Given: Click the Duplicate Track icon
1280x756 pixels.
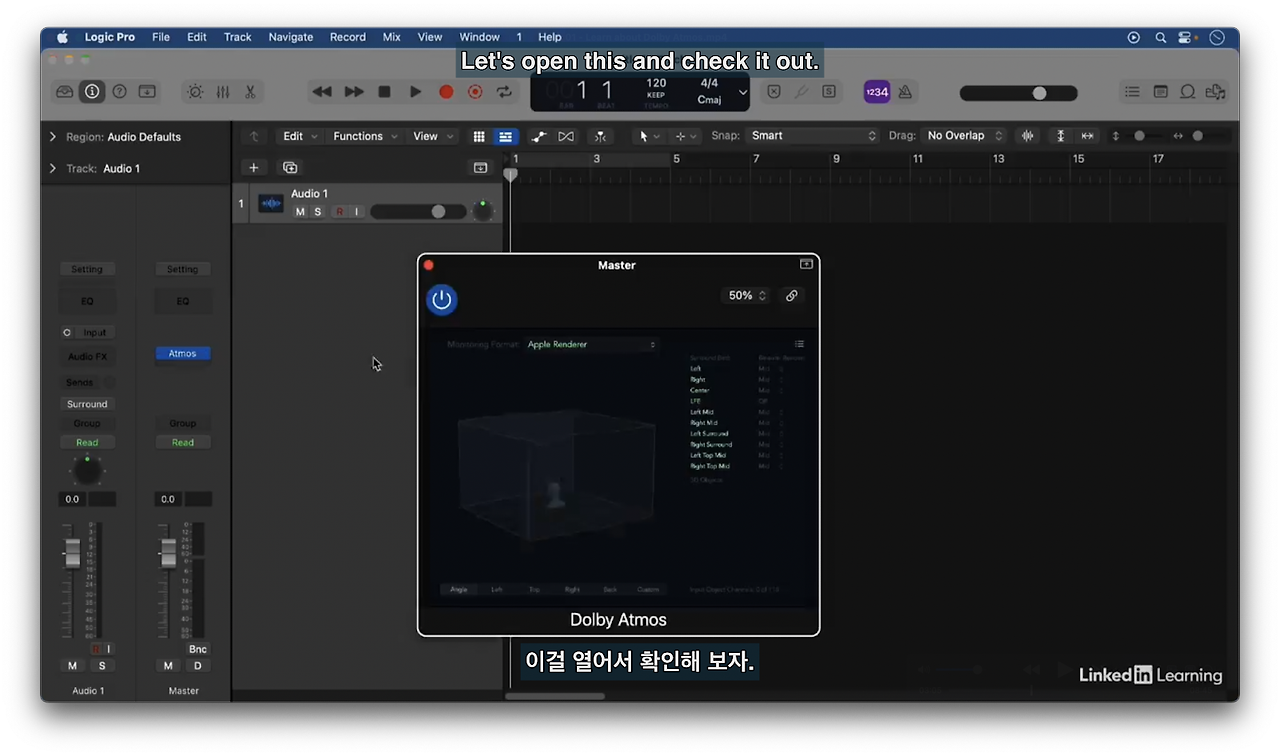Looking at the screenshot, I should coord(290,168).
